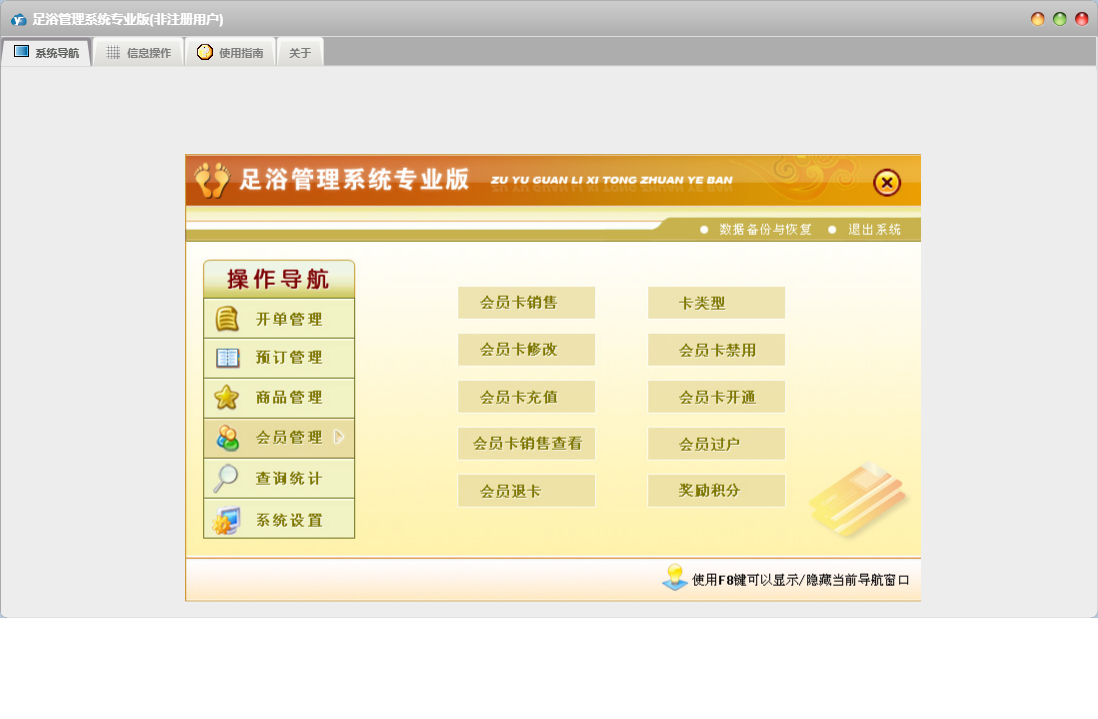Open the 关于 tab

[300, 53]
